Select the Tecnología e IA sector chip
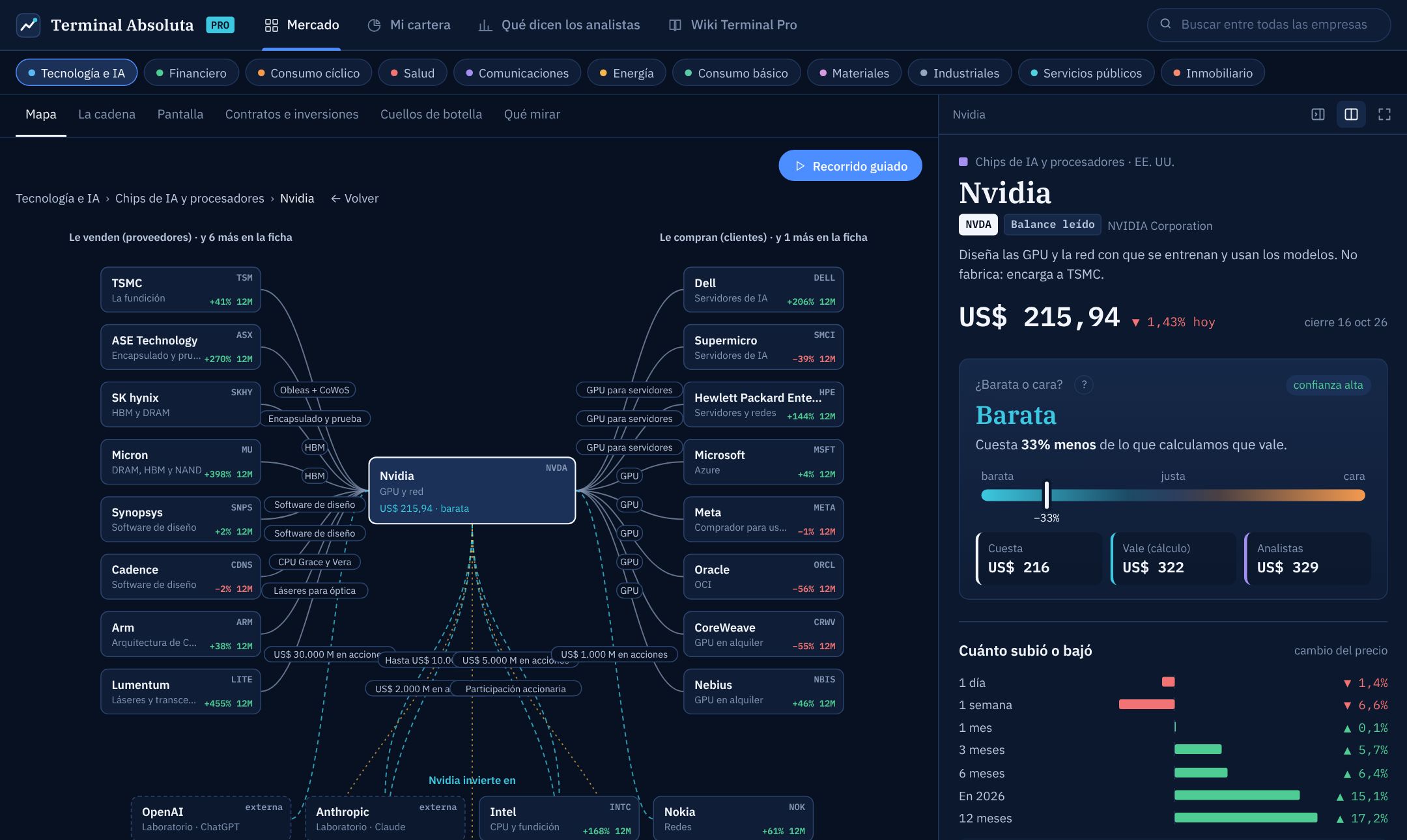Viewport: 1407px width, 840px height. point(76,72)
